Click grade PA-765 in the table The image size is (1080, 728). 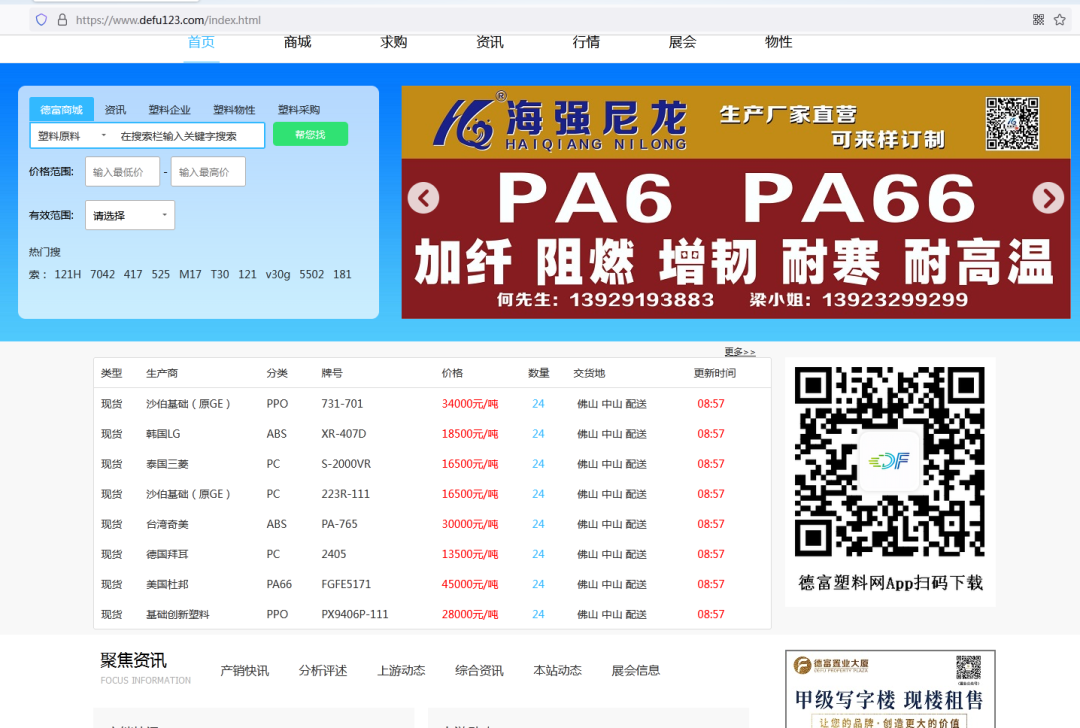(340, 524)
